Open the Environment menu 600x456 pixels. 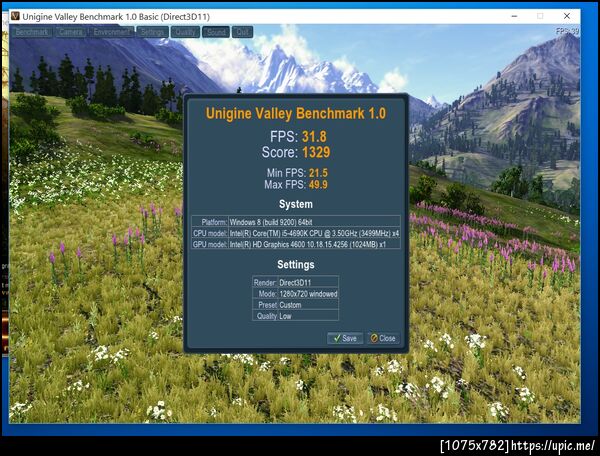(x=111, y=32)
